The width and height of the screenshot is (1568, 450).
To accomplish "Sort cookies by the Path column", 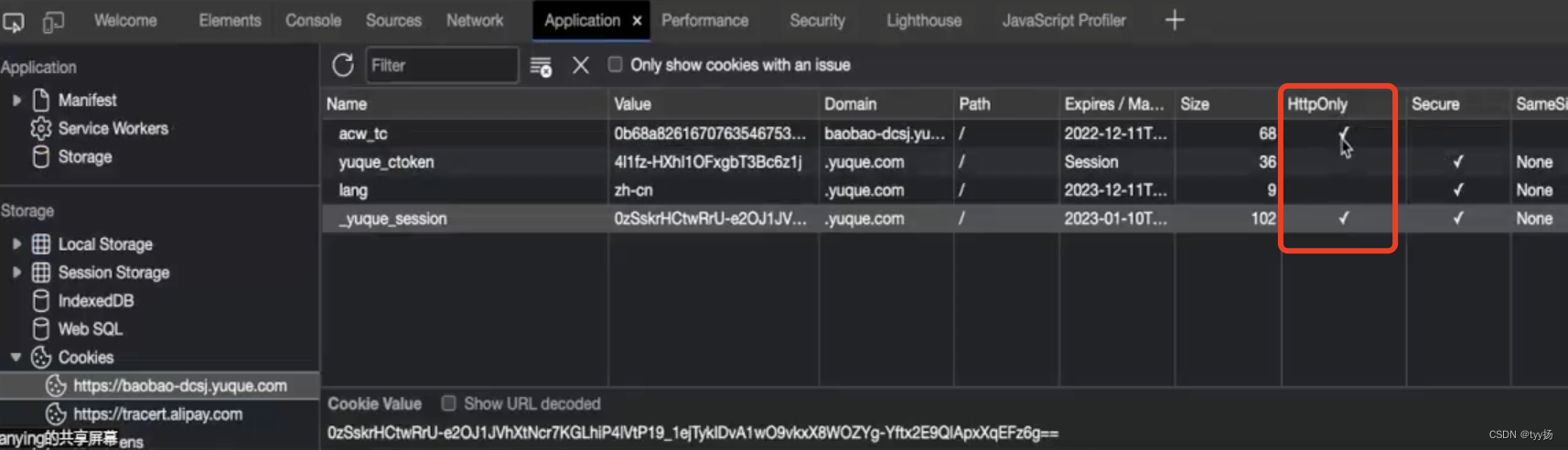I will (1006, 104).
